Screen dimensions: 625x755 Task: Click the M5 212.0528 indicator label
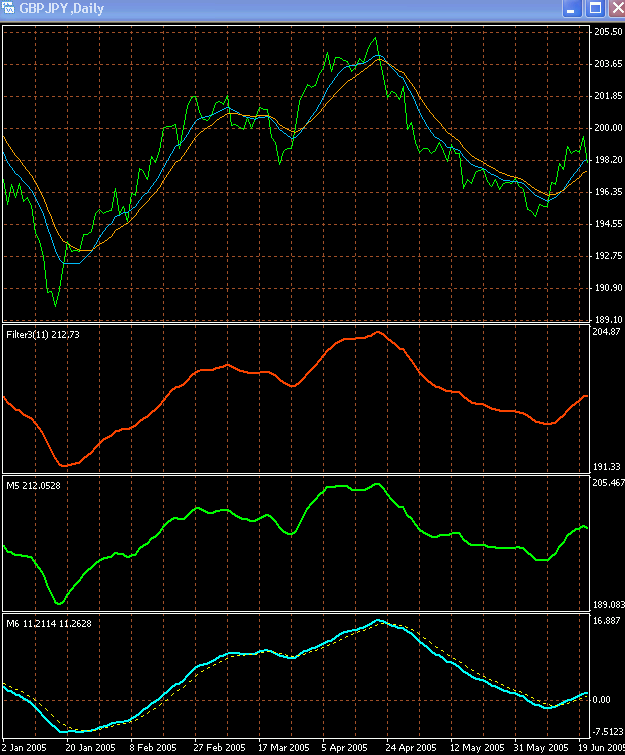[x=33, y=486]
